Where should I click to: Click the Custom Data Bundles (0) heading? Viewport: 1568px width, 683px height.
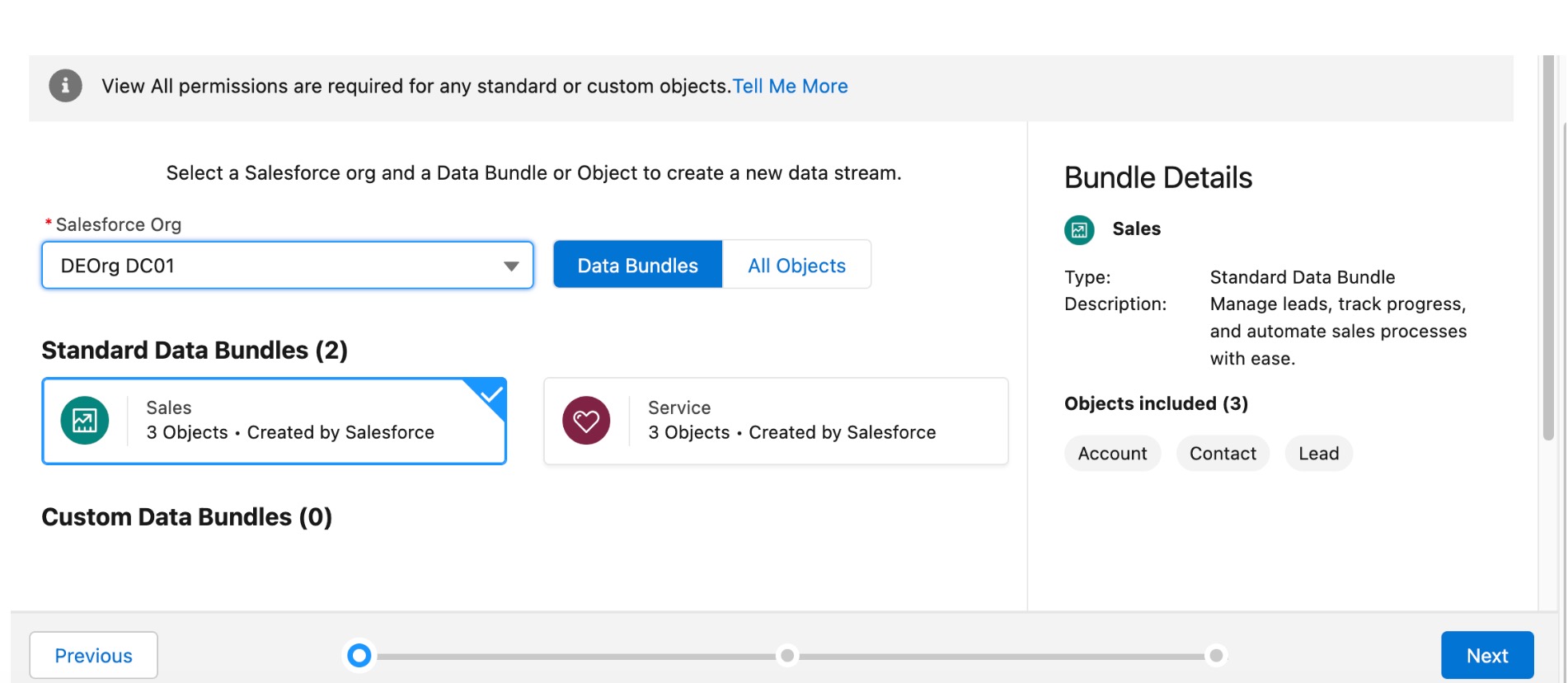click(x=187, y=517)
